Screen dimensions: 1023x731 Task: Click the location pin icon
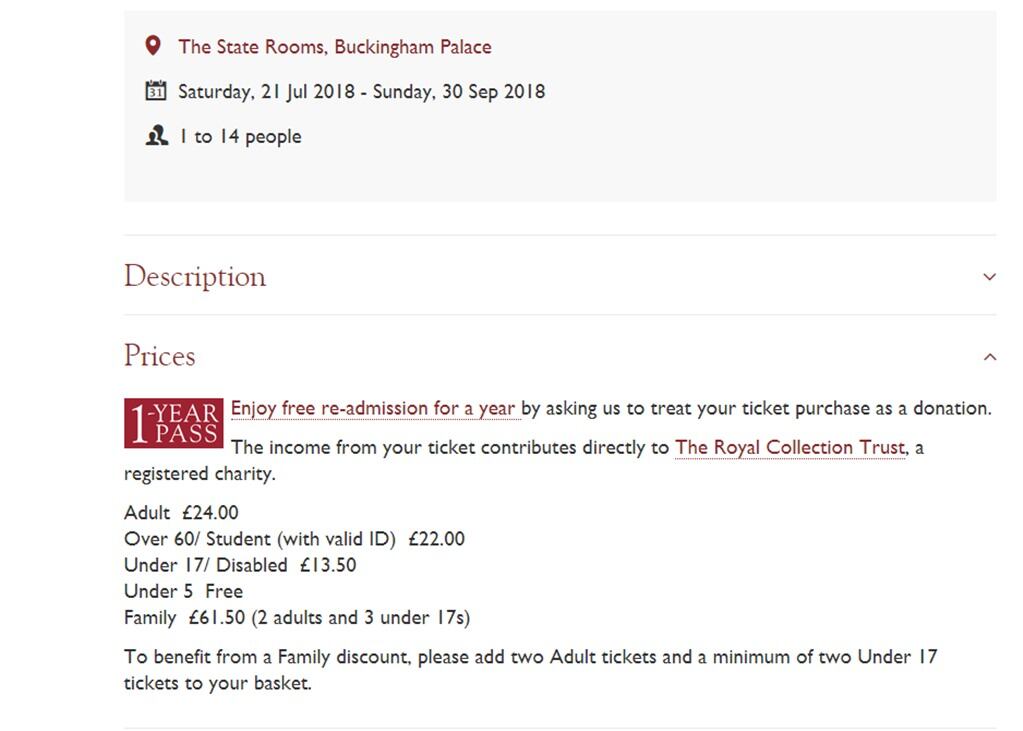(153, 46)
